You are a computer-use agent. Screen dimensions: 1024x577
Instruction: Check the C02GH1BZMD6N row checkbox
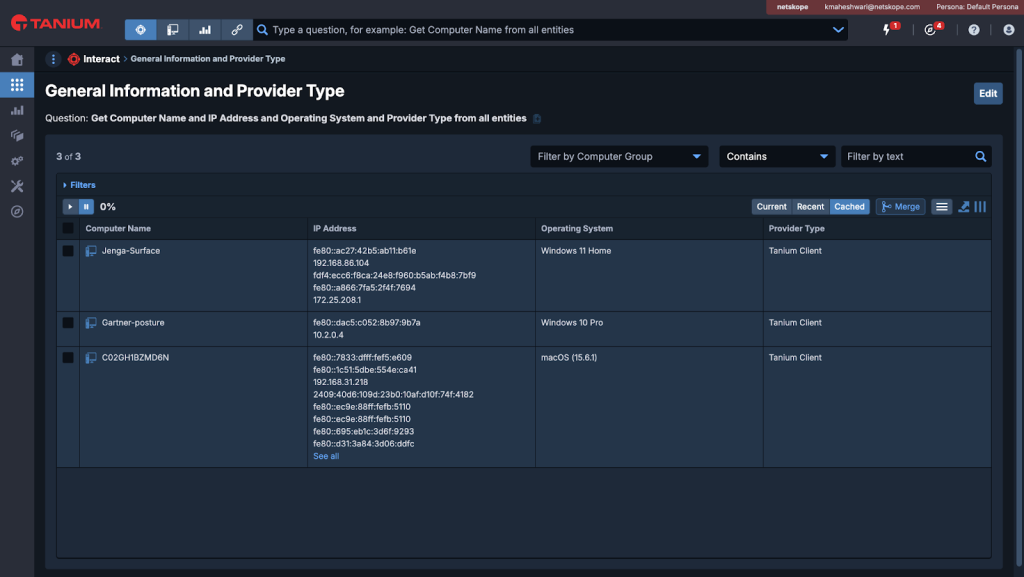pyautogui.click(x=68, y=358)
